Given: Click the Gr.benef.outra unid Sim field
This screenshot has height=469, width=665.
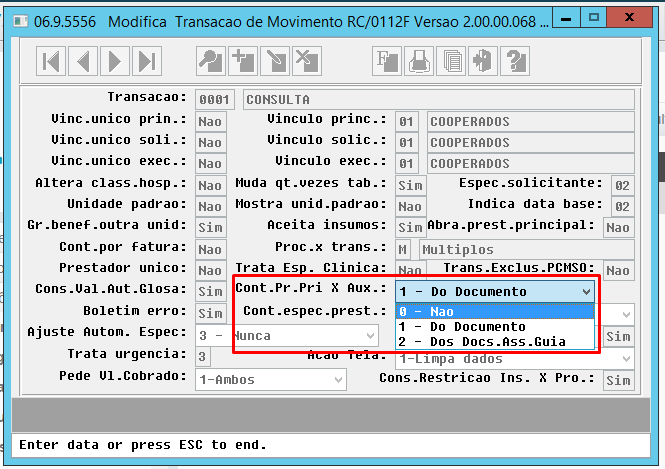Looking at the screenshot, I should coord(210,228).
